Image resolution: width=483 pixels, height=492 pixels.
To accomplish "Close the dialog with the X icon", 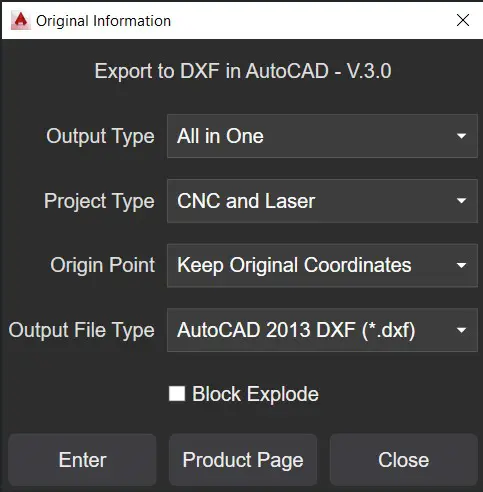I will (x=463, y=20).
